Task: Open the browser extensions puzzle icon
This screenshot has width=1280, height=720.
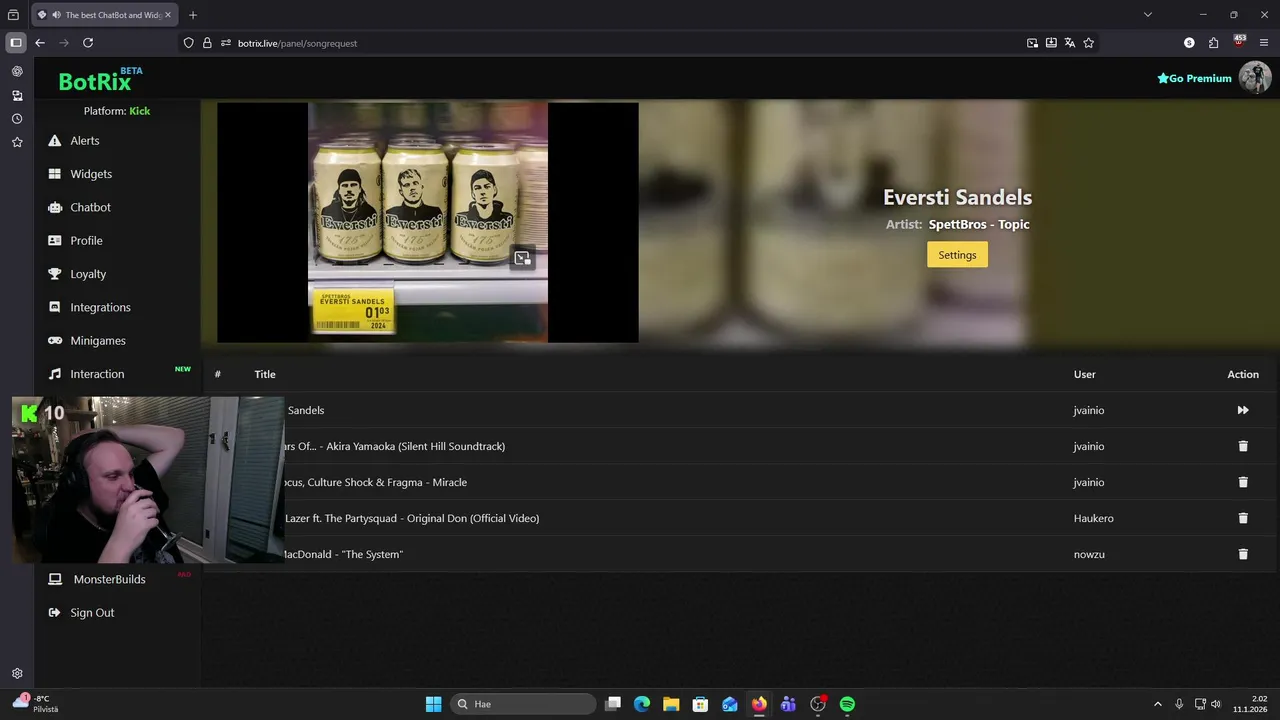Action: coord(1213,43)
